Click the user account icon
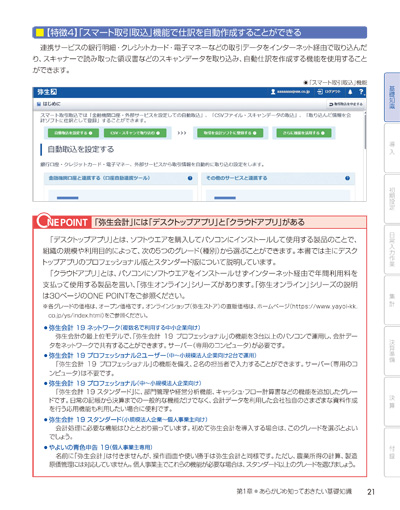Image resolution: width=400 pixels, height=510 pixels. (273, 92)
